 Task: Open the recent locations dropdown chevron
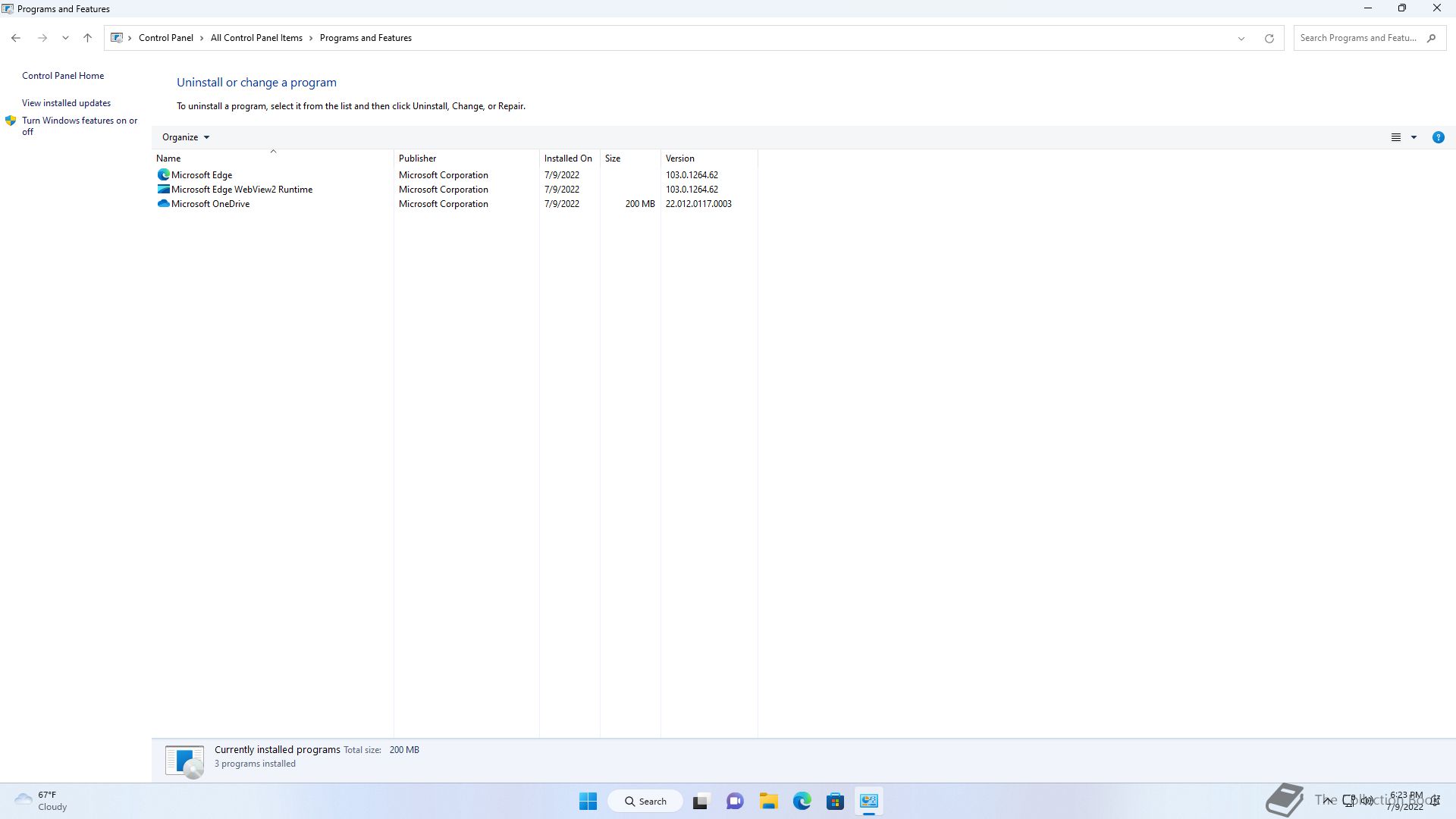(x=65, y=38)
